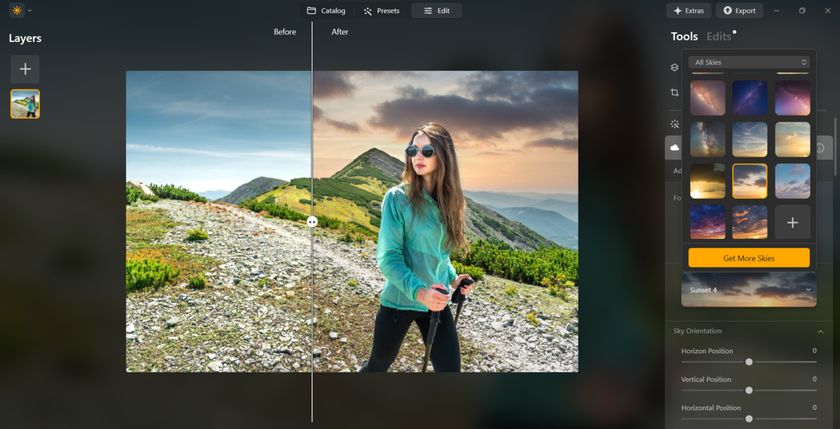This screenshot has width=840, height=429.
Task: Add a new layer with the plus button
Action: click(x=25, y=69)
